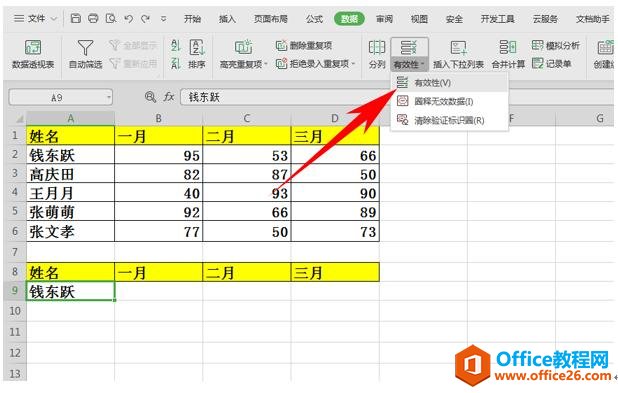Click the formula bar containing 钱东跃
This screenshot has height=393, width=618.
(284, 97)
